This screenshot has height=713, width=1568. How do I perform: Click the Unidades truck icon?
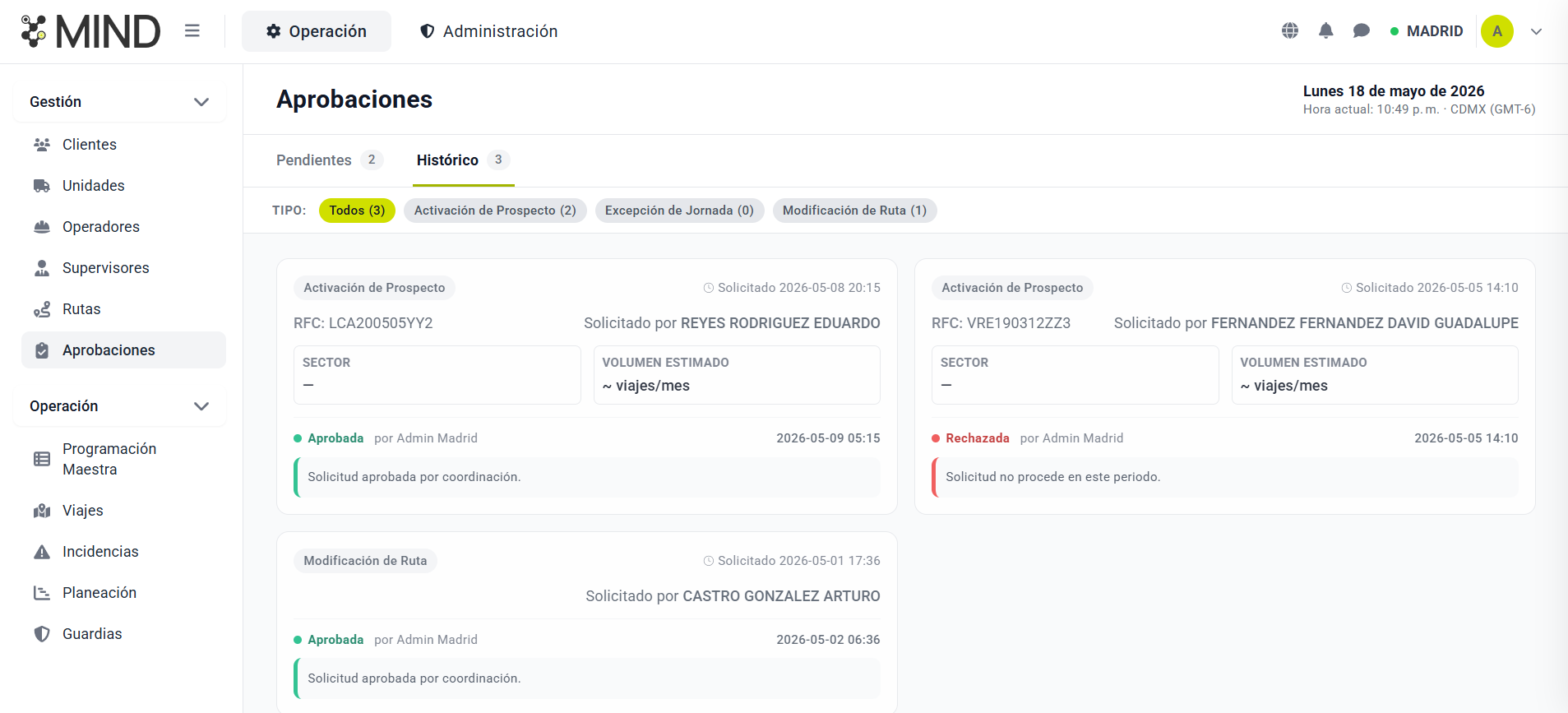click(42, 186)
